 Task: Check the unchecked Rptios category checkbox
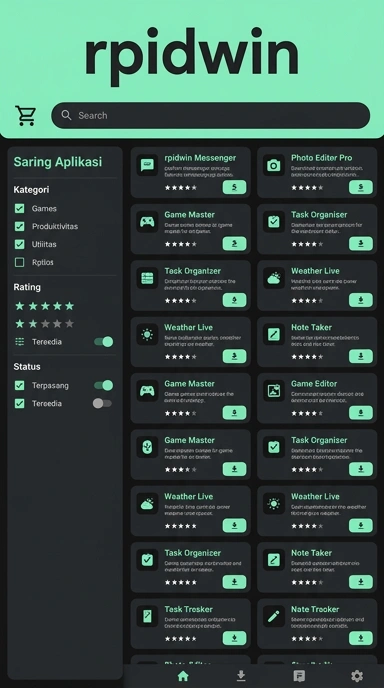point(20,262)
